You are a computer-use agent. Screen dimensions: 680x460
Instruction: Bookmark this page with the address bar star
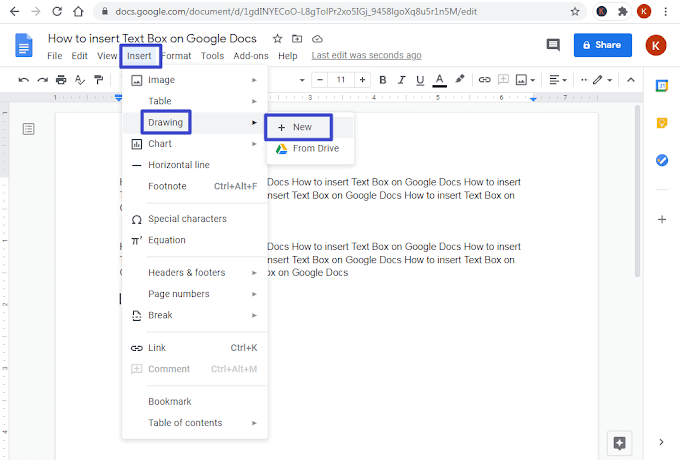(x=575, y=12)
